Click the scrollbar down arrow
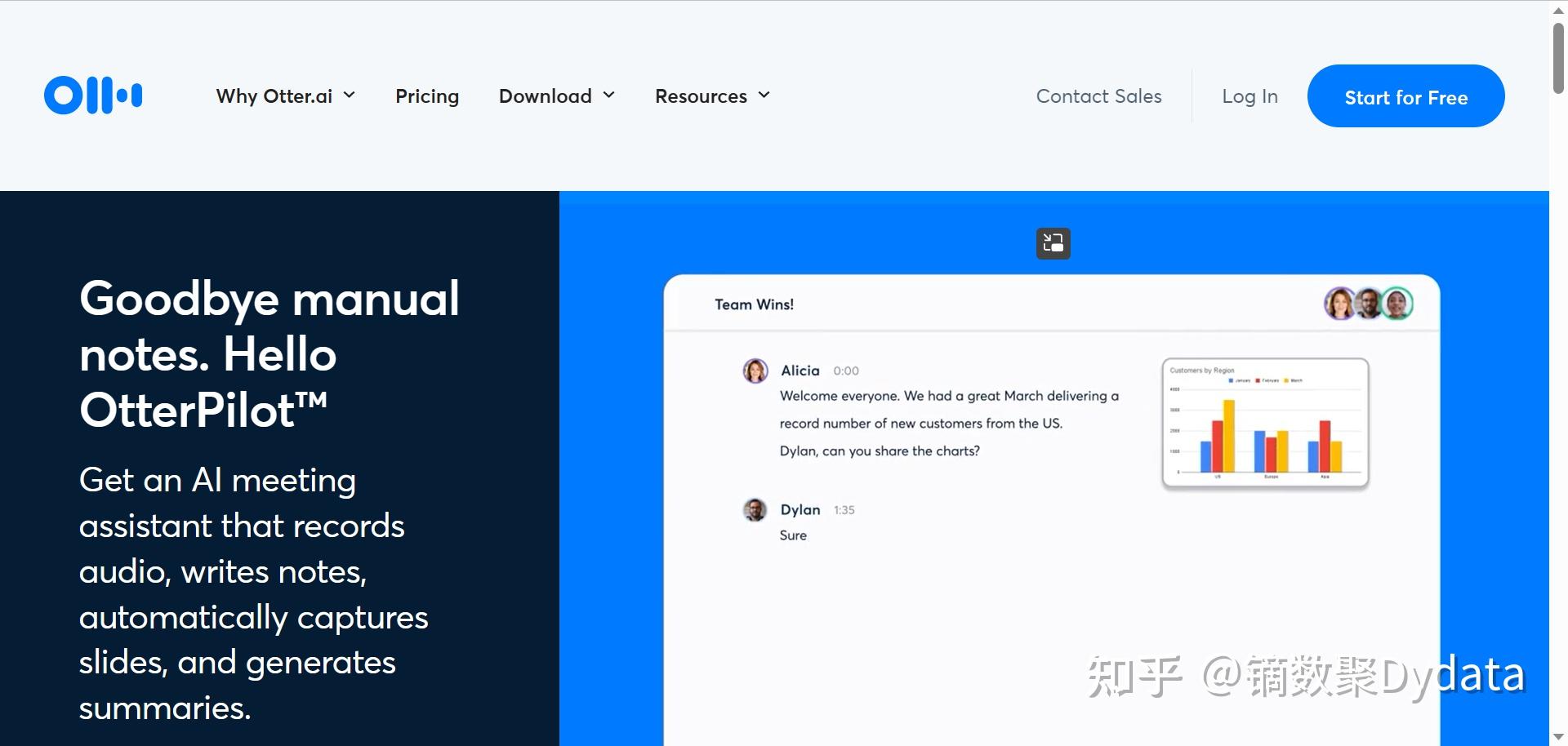This screenshot has height=746, width=1568. [1558, 737]
